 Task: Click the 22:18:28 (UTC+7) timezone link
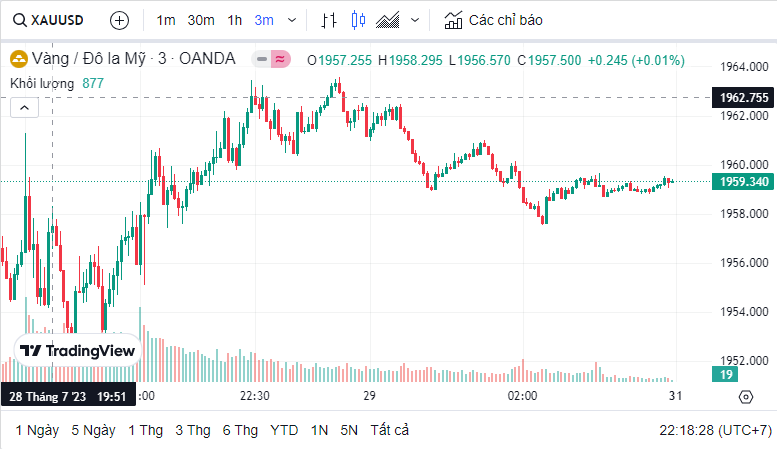pyautogui.click(x=715, y=430)
